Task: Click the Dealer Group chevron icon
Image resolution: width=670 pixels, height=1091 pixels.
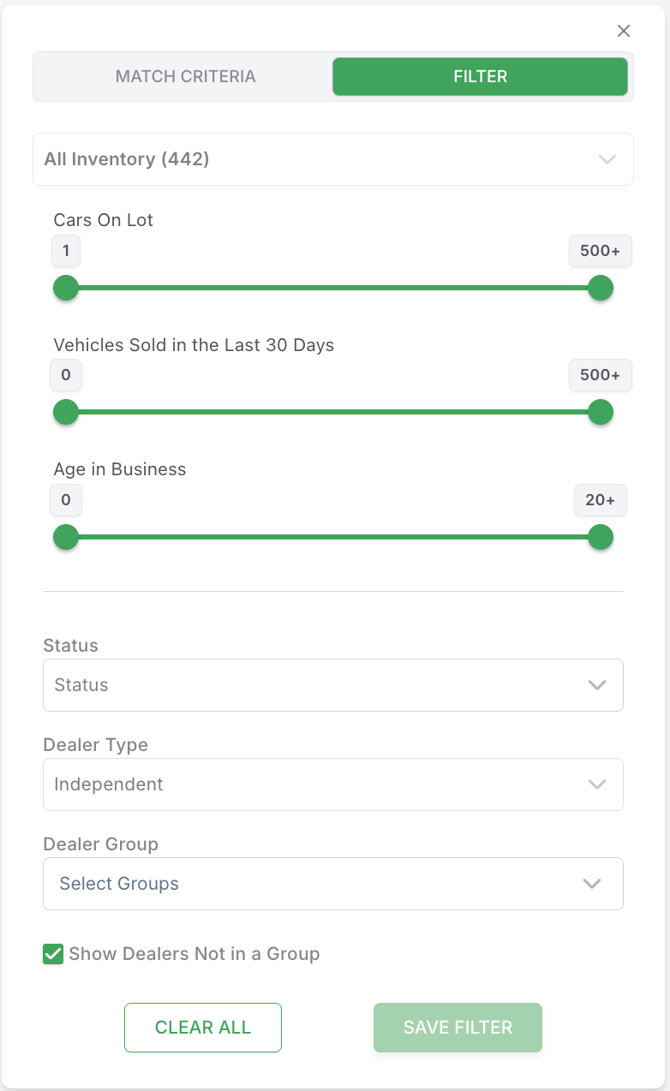Action: (x=592, y=884)
